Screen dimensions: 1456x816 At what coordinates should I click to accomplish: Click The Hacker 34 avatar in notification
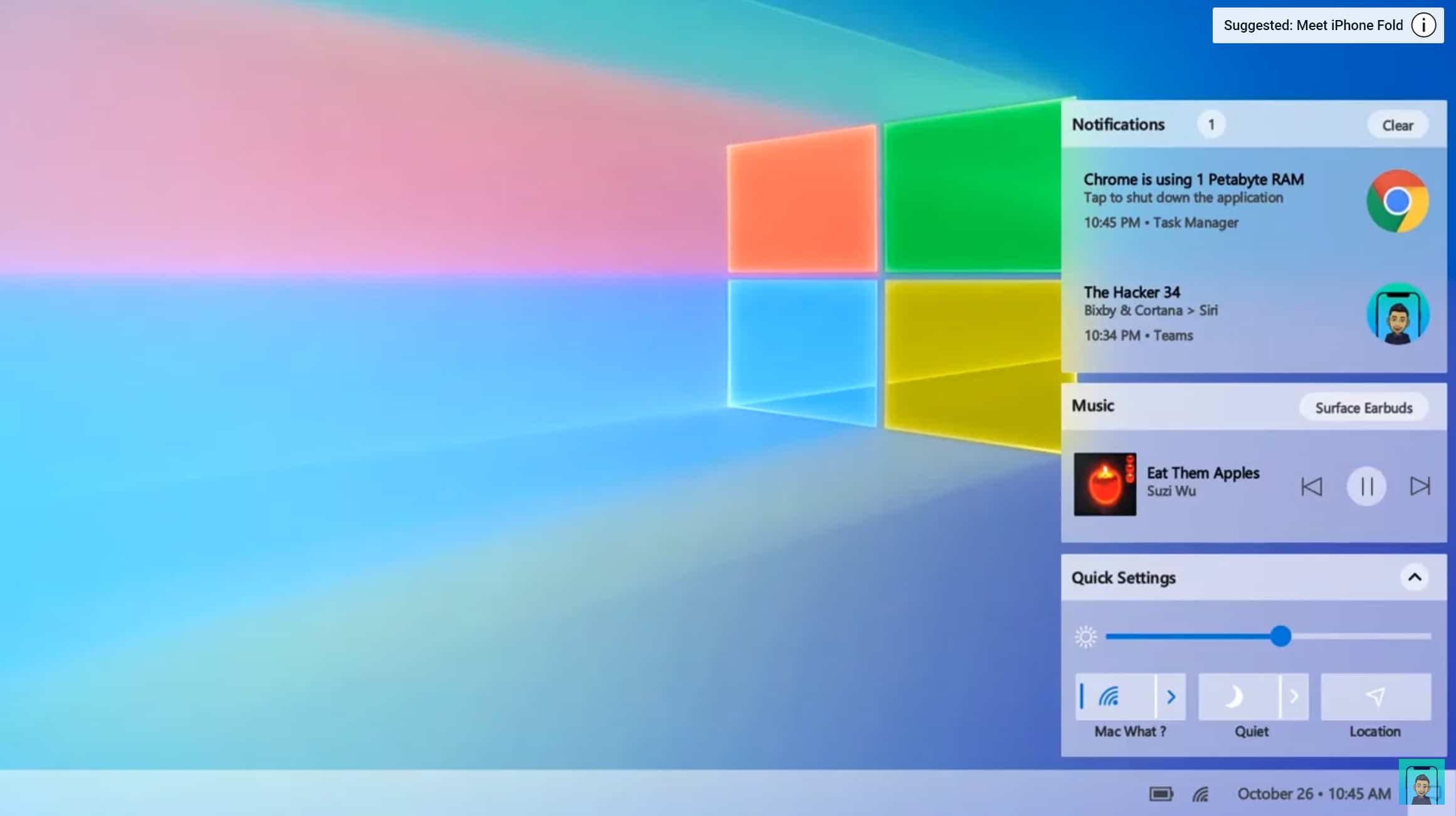pyautogui.click(x=1398, y=314)
